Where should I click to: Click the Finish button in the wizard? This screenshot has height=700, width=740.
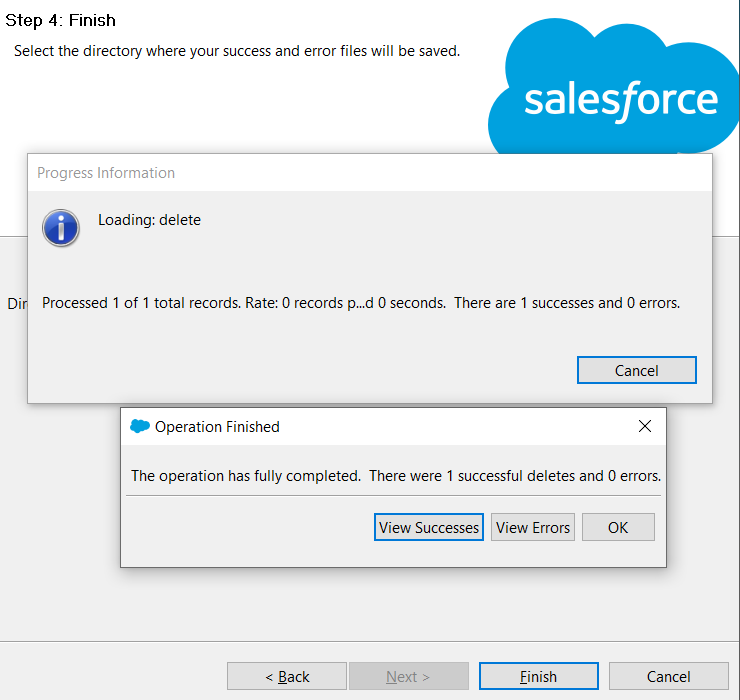[538, 676]
